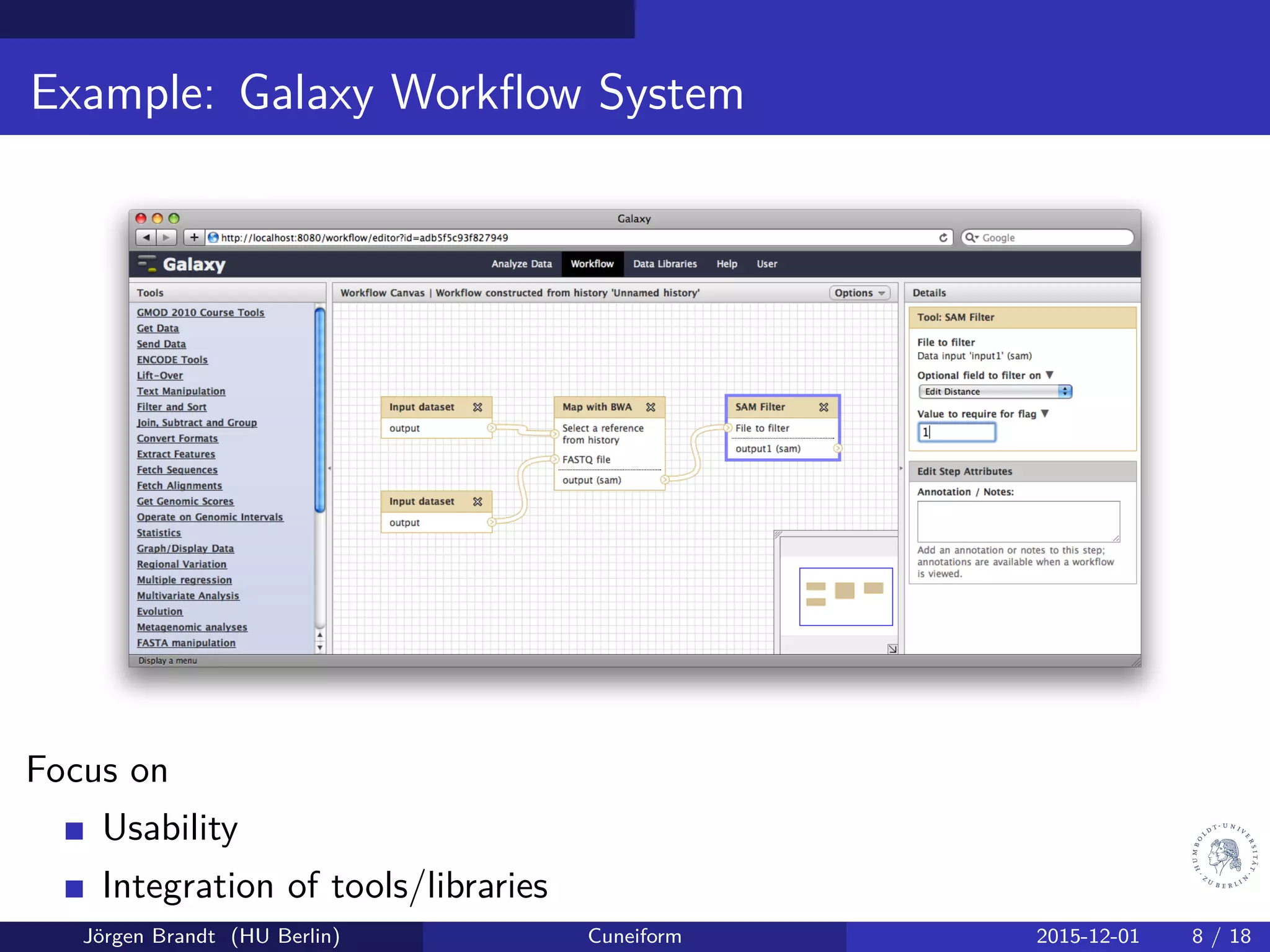Click Select a reference input connector
Image resolution: width=1270 pixels, height=952 pixels.
[x=555, y=434]
